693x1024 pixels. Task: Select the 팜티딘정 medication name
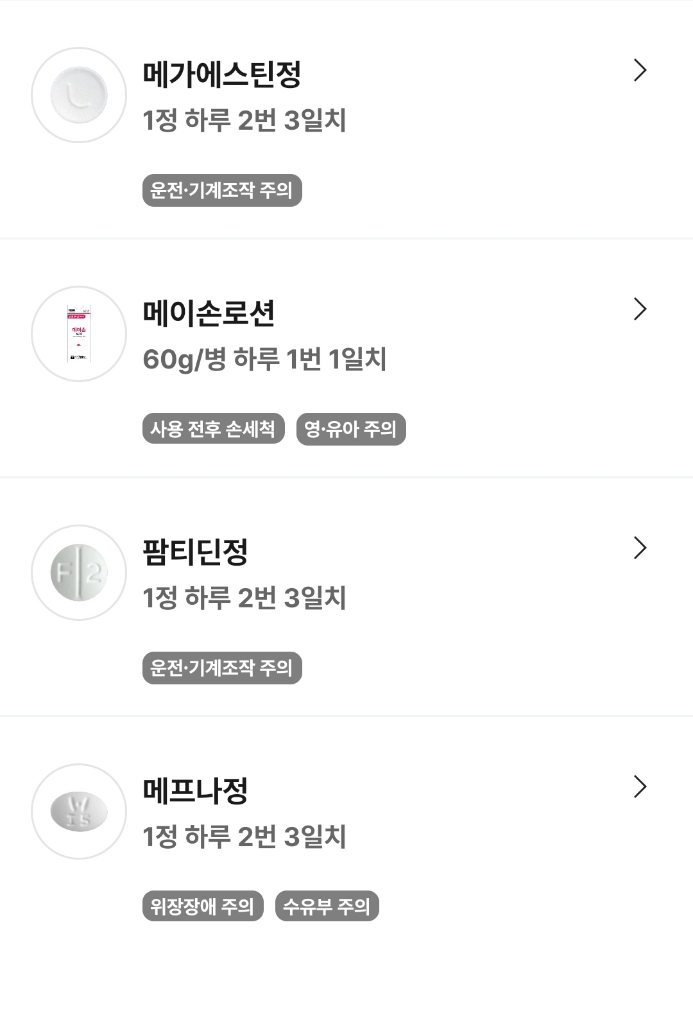coord(196,552)
